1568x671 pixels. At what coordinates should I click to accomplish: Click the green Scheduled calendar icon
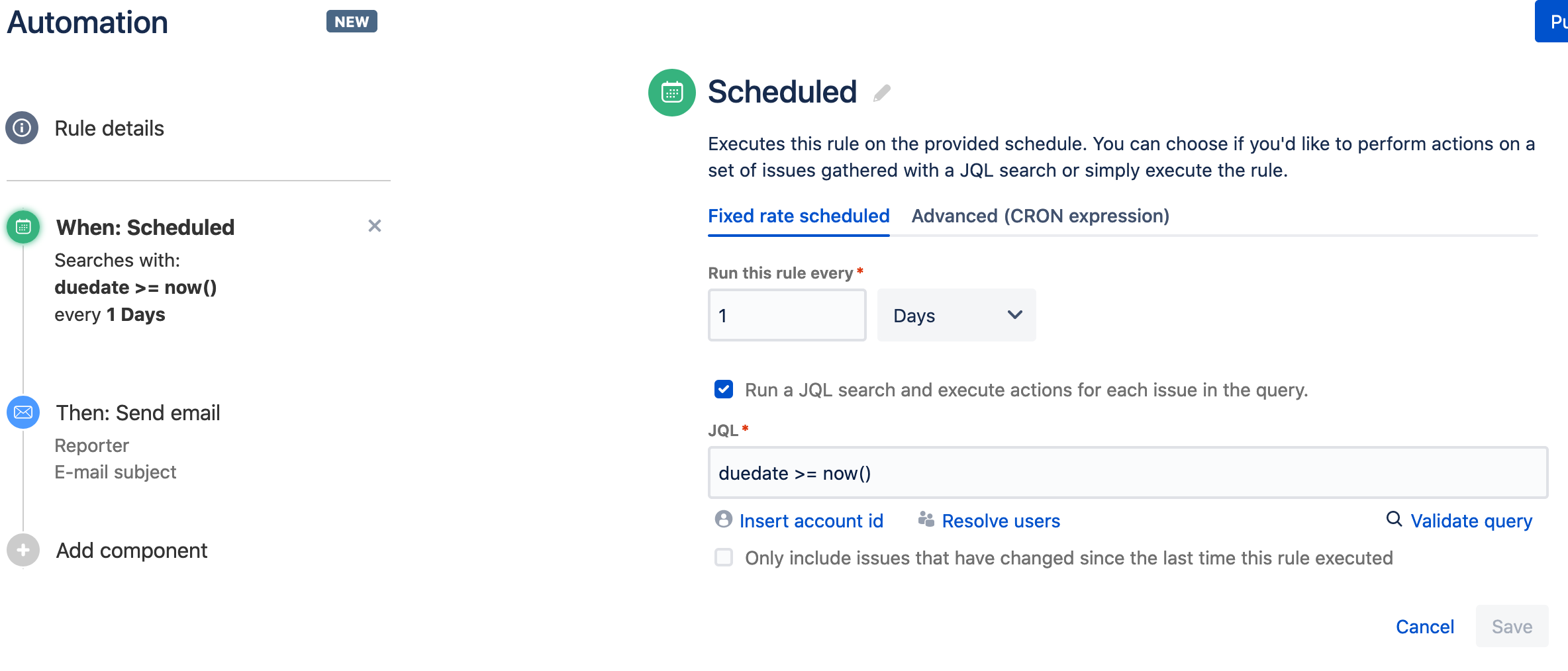tap(671, 93)
